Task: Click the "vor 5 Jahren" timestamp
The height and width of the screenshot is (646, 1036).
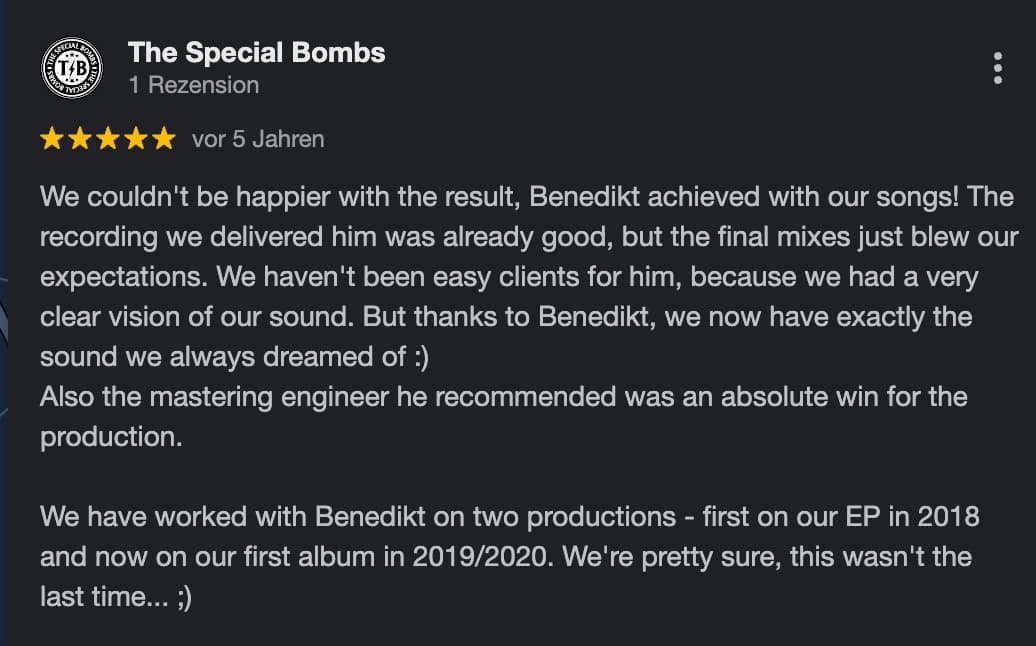Action: pos(258,139)
